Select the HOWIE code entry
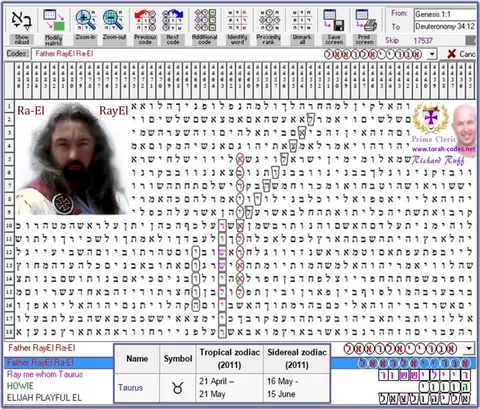Image resolution: width=480 pixels, height=409 pixels. coord(20,386)
